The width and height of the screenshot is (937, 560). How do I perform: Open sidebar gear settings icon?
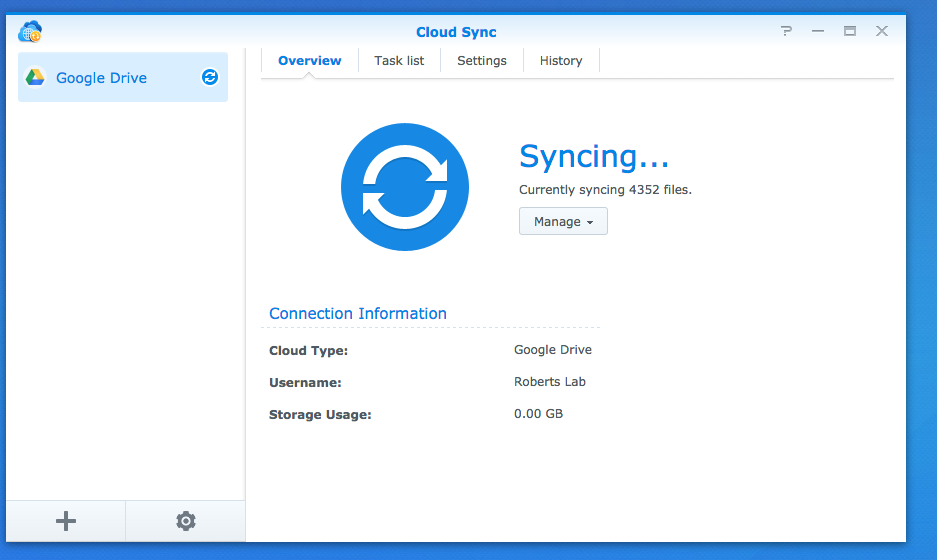pos(185,521)
